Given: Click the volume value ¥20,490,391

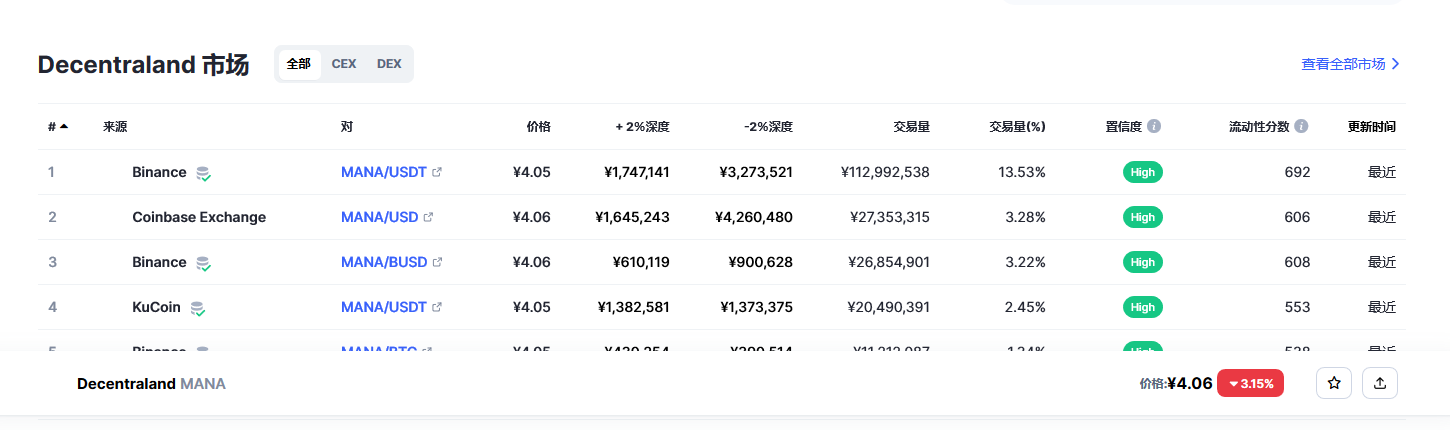Looking at the screenshot, I should (x=889, y=307).
